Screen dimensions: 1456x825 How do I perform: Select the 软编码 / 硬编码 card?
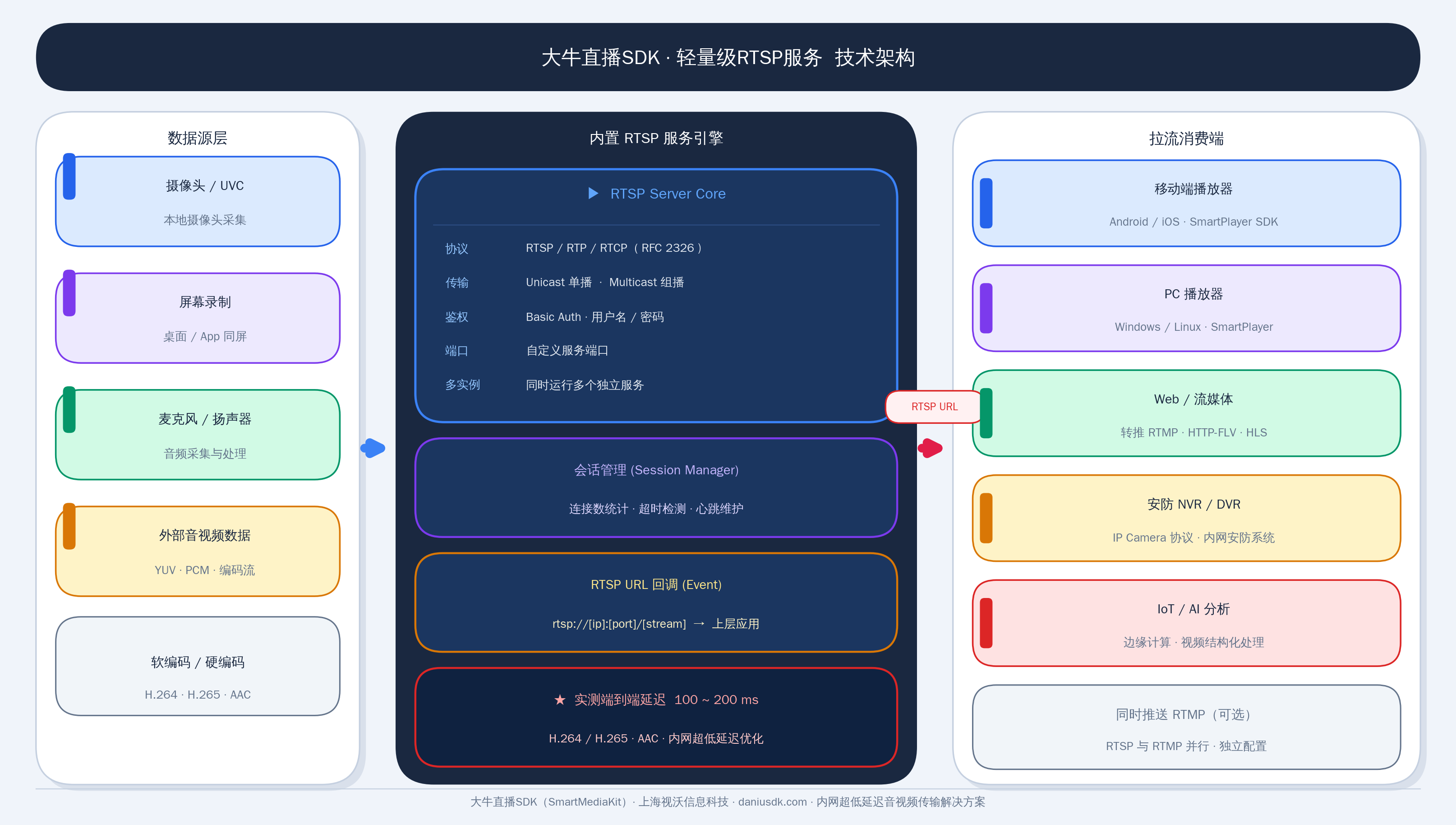pos(198,666)
